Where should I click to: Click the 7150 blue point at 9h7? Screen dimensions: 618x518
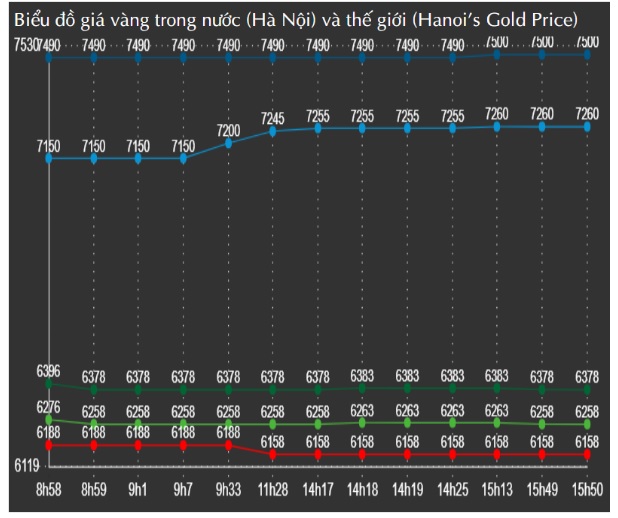[x=184, y=158]
